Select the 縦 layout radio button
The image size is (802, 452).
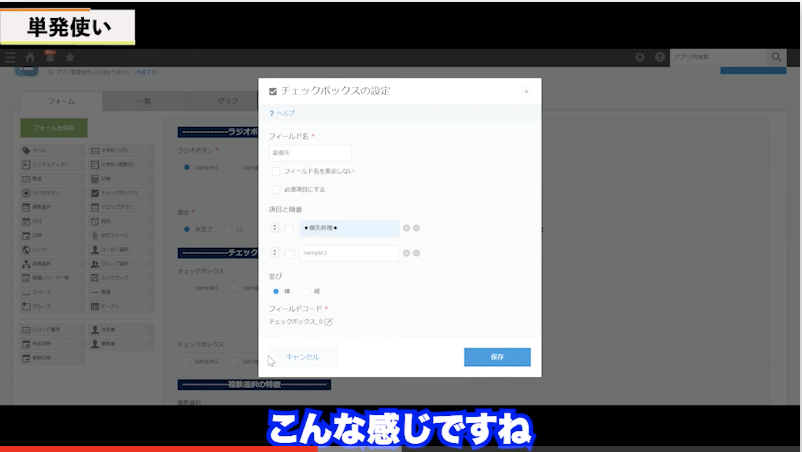pos(306,291)
